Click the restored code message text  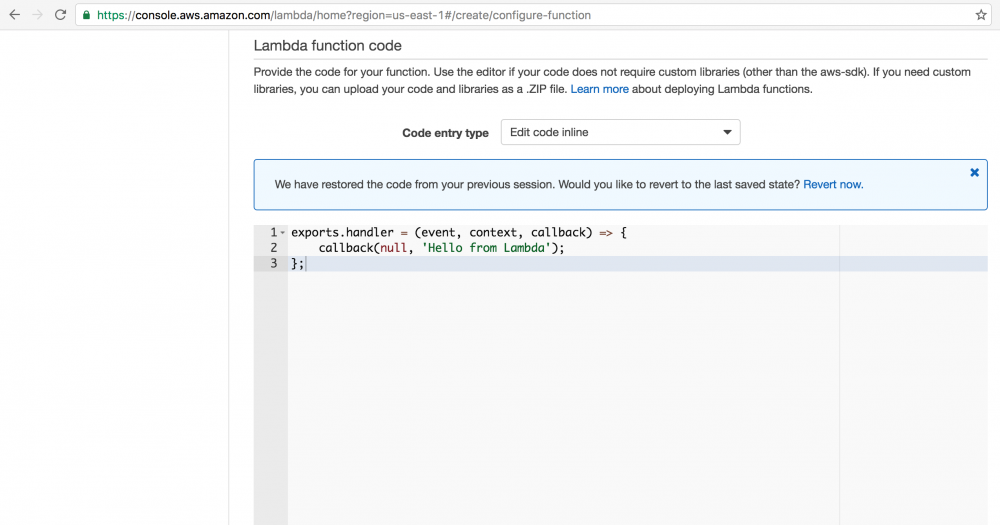[x=537, y=184]
